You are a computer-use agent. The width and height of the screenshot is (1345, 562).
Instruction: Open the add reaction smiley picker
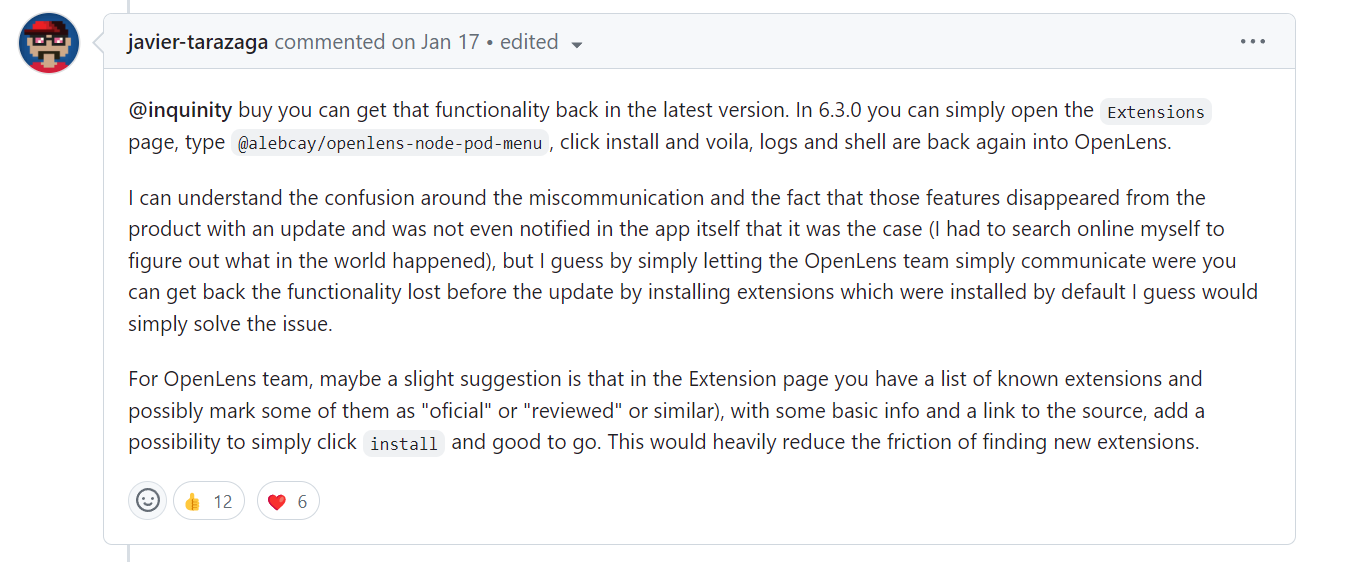(148, 501)
